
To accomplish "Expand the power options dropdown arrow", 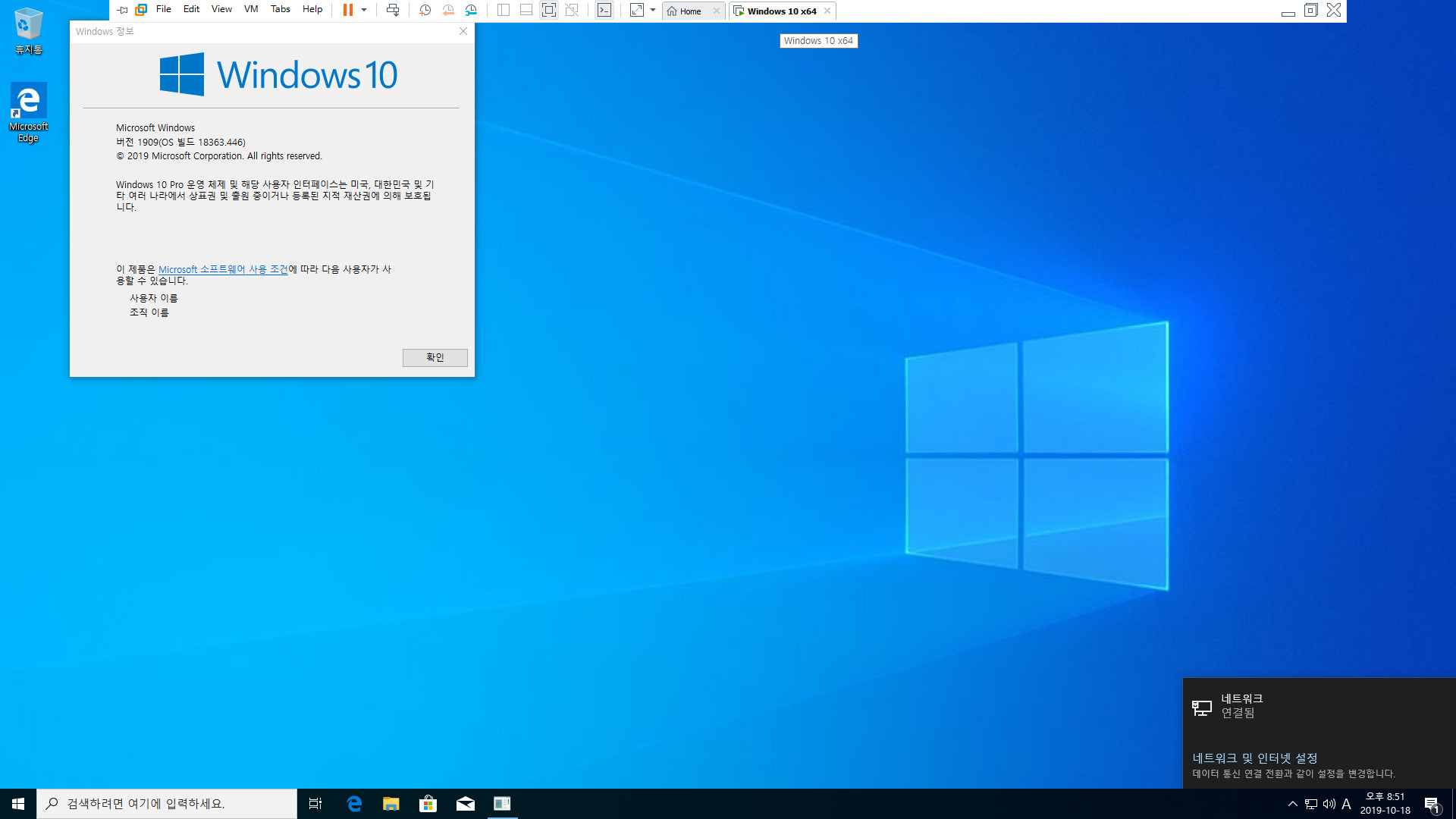I will (364, 10).
